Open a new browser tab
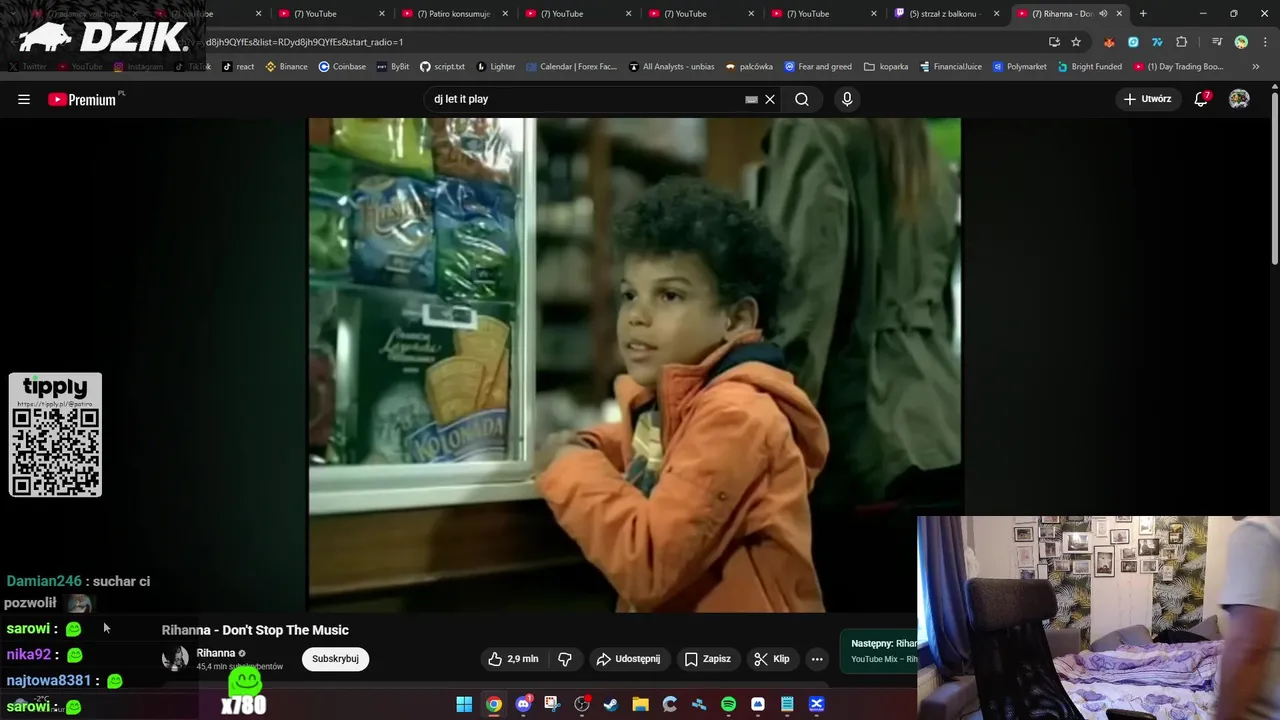 point(1143,14)
